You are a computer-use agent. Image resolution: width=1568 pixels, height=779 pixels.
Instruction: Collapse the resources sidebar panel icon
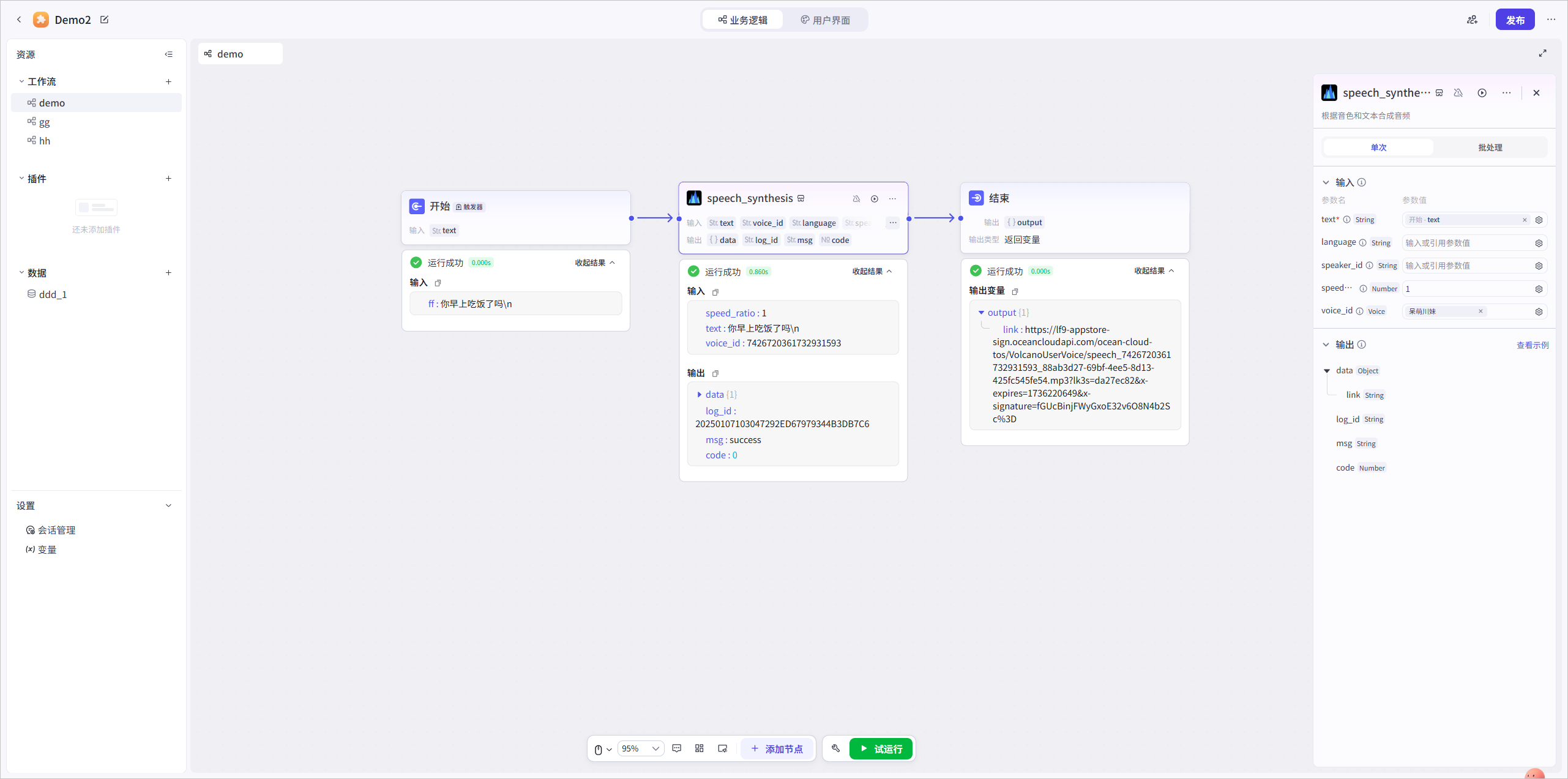(169, 54)
